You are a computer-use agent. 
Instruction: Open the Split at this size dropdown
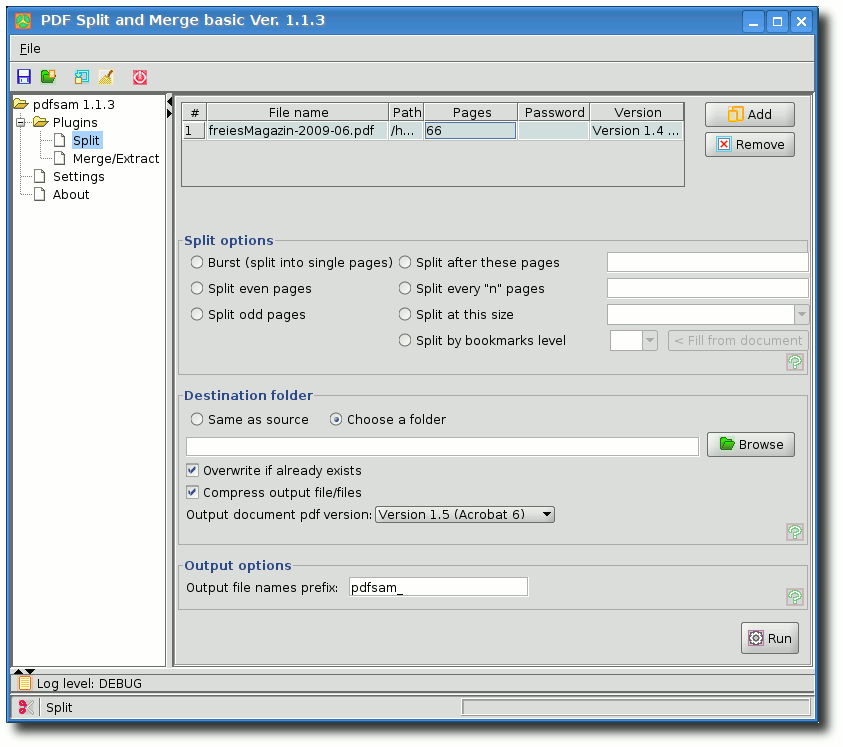(x=802, y=314)
